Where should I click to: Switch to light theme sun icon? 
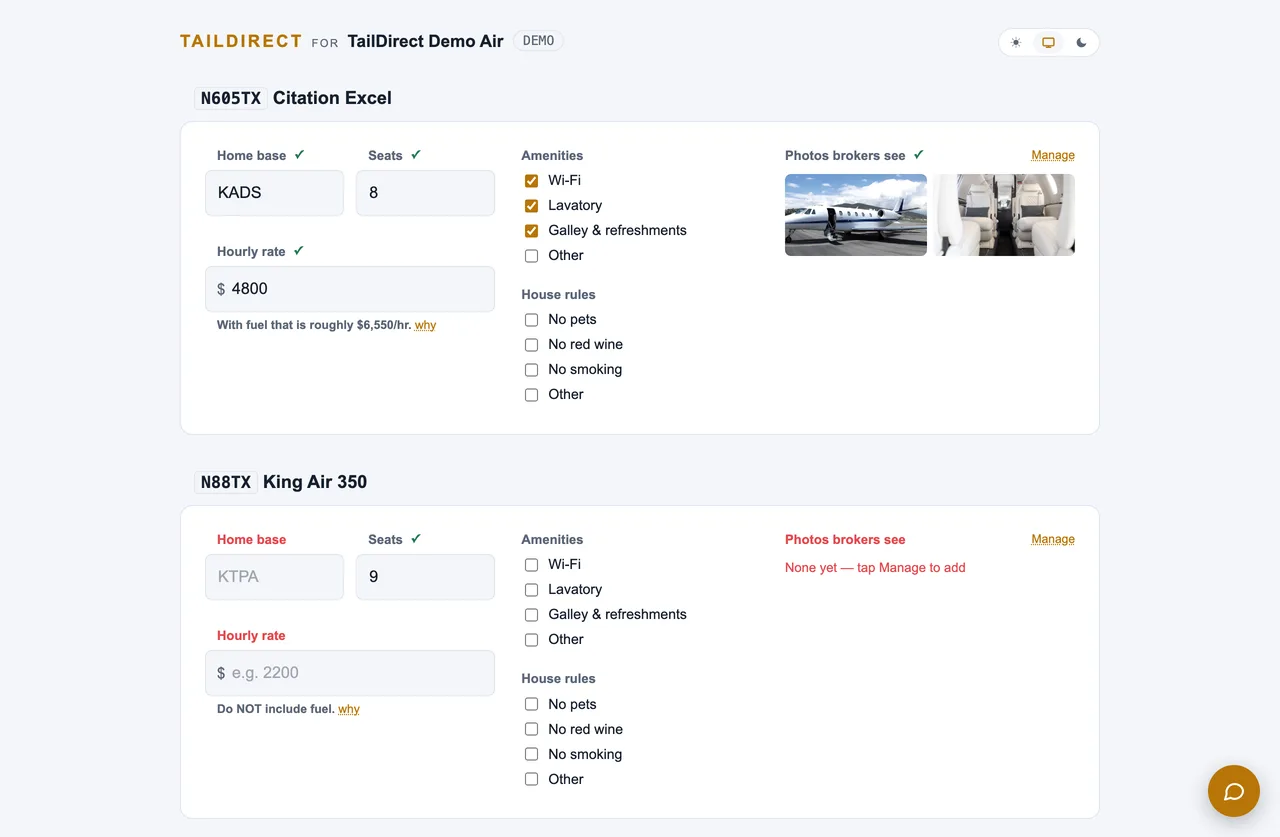coord(1016,43)
